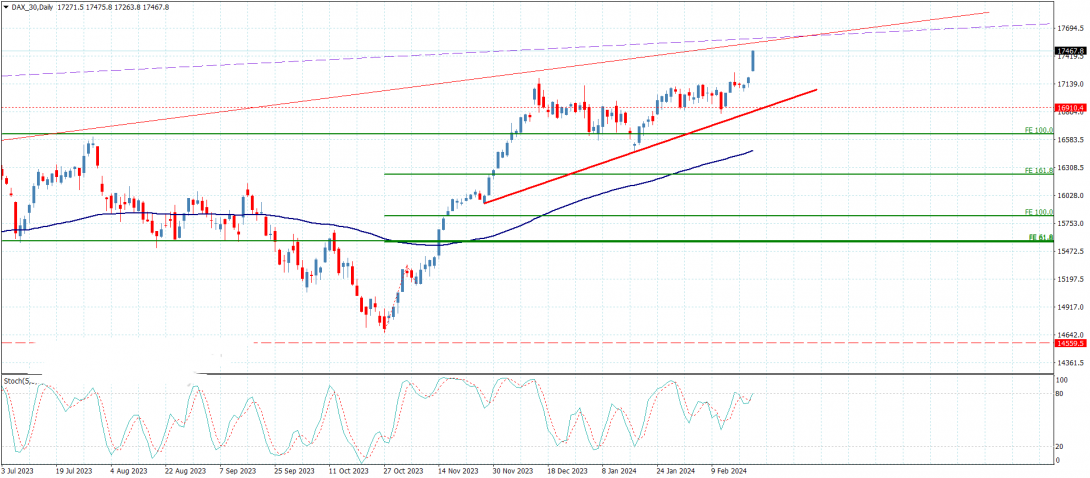Click the 15197.5 price scale label
Viewport: 1090px width, 478px height.
tap(1071, 279)
